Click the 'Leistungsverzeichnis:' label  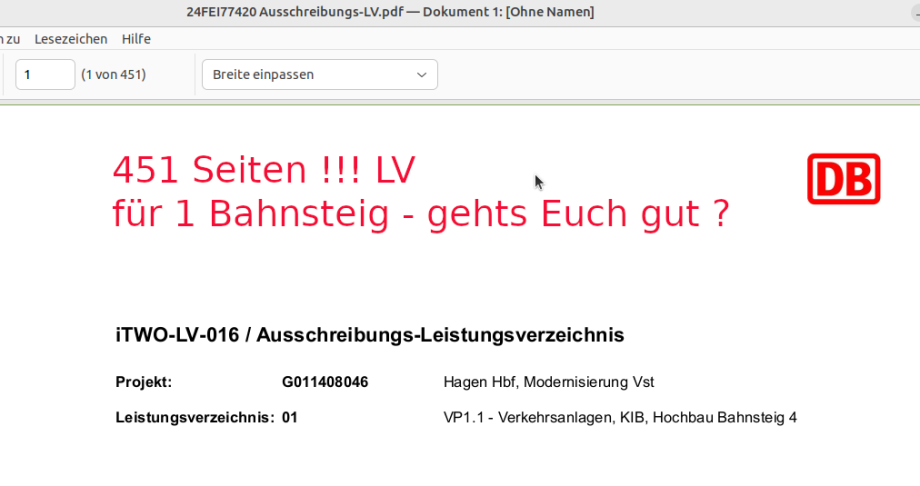point(194,418)
